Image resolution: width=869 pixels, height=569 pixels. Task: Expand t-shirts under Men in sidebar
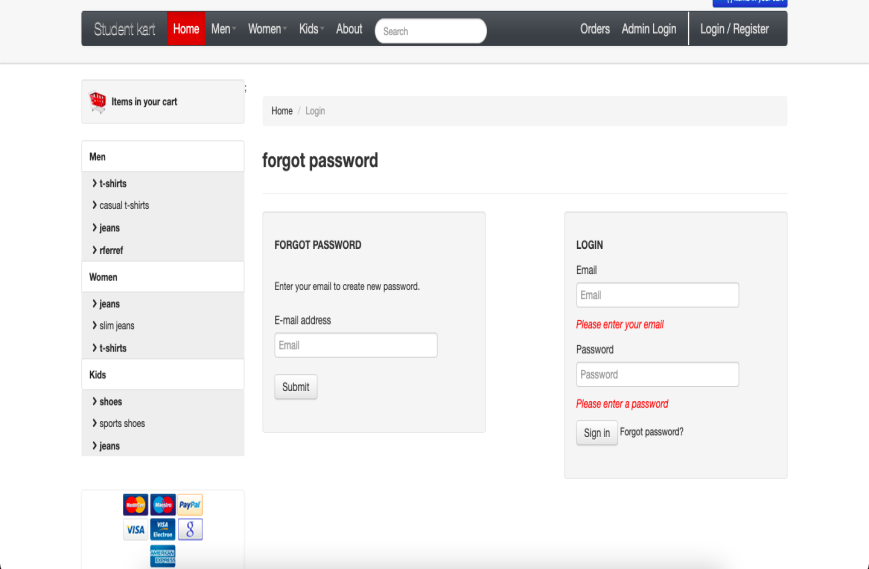tap(112, 184)
